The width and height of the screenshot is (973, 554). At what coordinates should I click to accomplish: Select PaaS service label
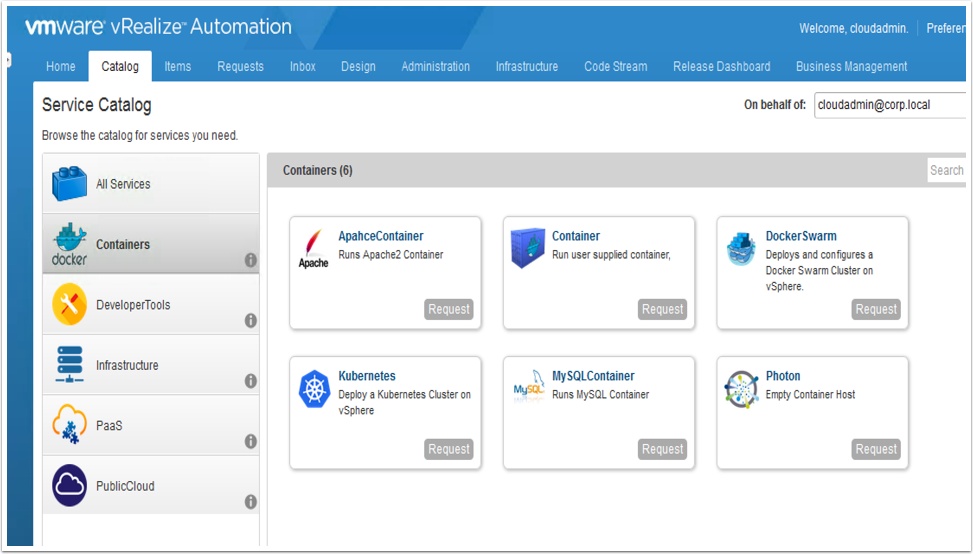[x=109, y=426]
